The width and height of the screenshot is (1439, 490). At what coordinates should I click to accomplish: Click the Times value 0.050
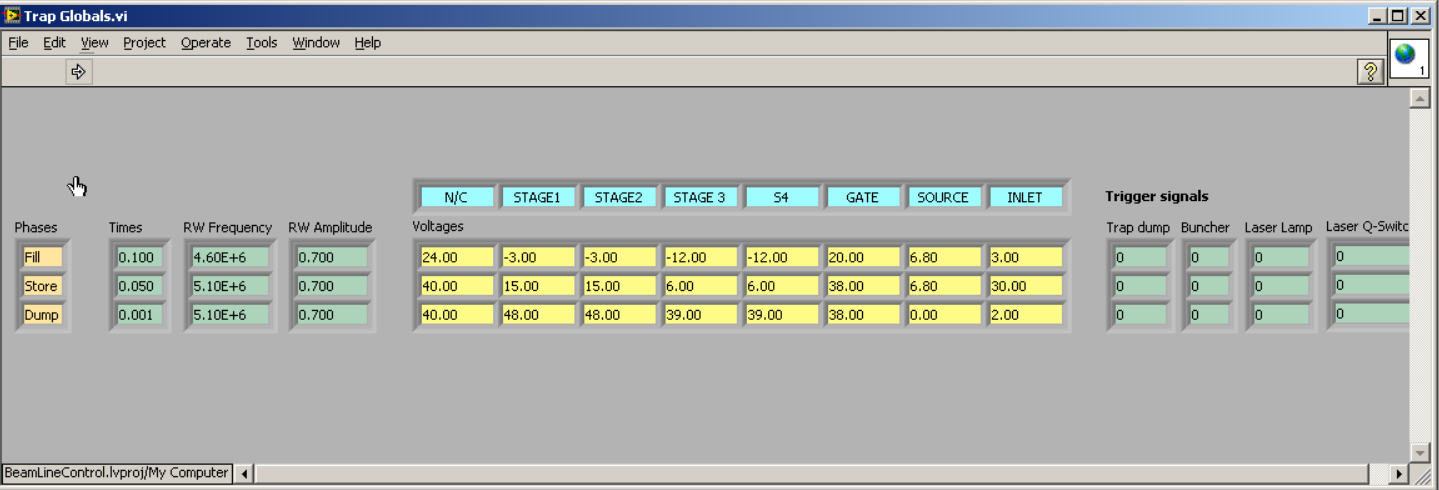139,286
